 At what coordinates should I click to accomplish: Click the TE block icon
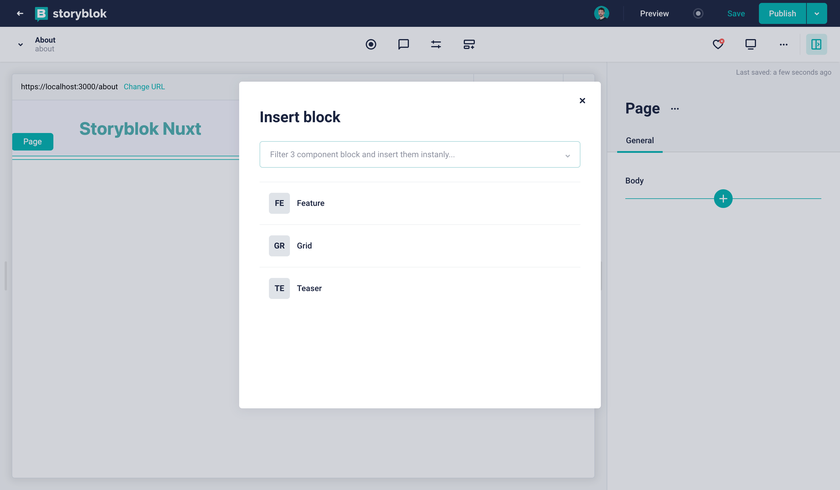[x=279, y=288]
